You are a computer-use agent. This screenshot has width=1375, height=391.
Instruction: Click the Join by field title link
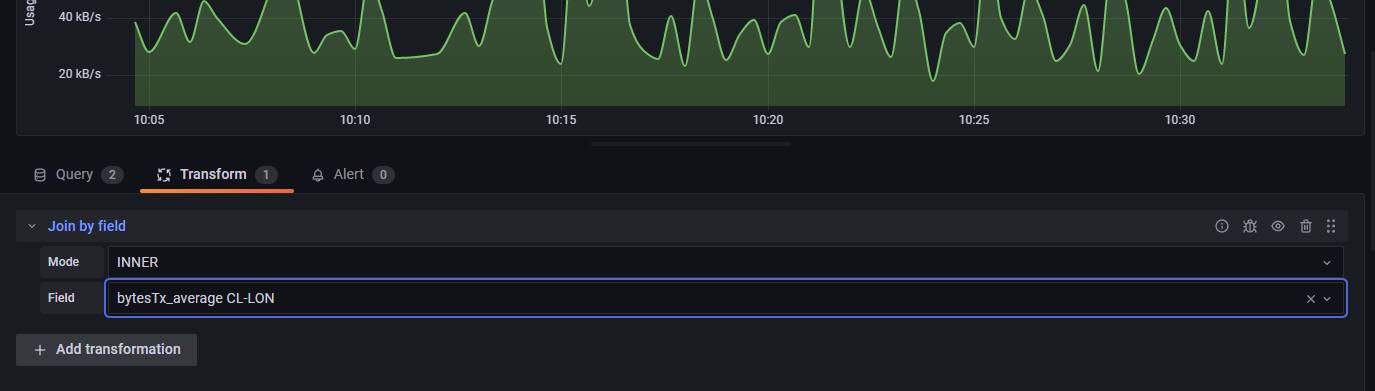pos(87,226)
